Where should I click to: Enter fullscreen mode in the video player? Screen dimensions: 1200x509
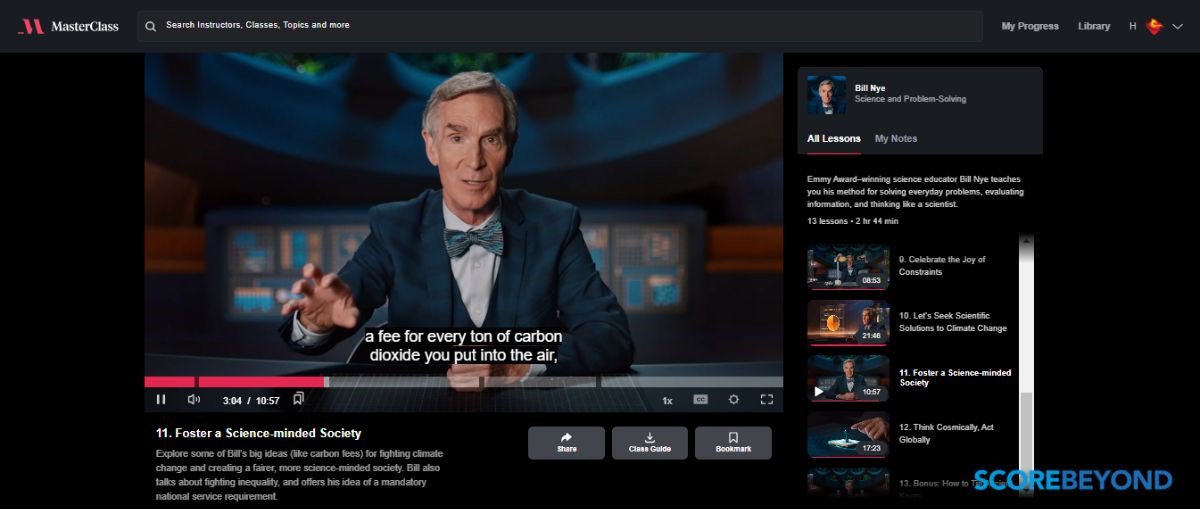[767, 400]
